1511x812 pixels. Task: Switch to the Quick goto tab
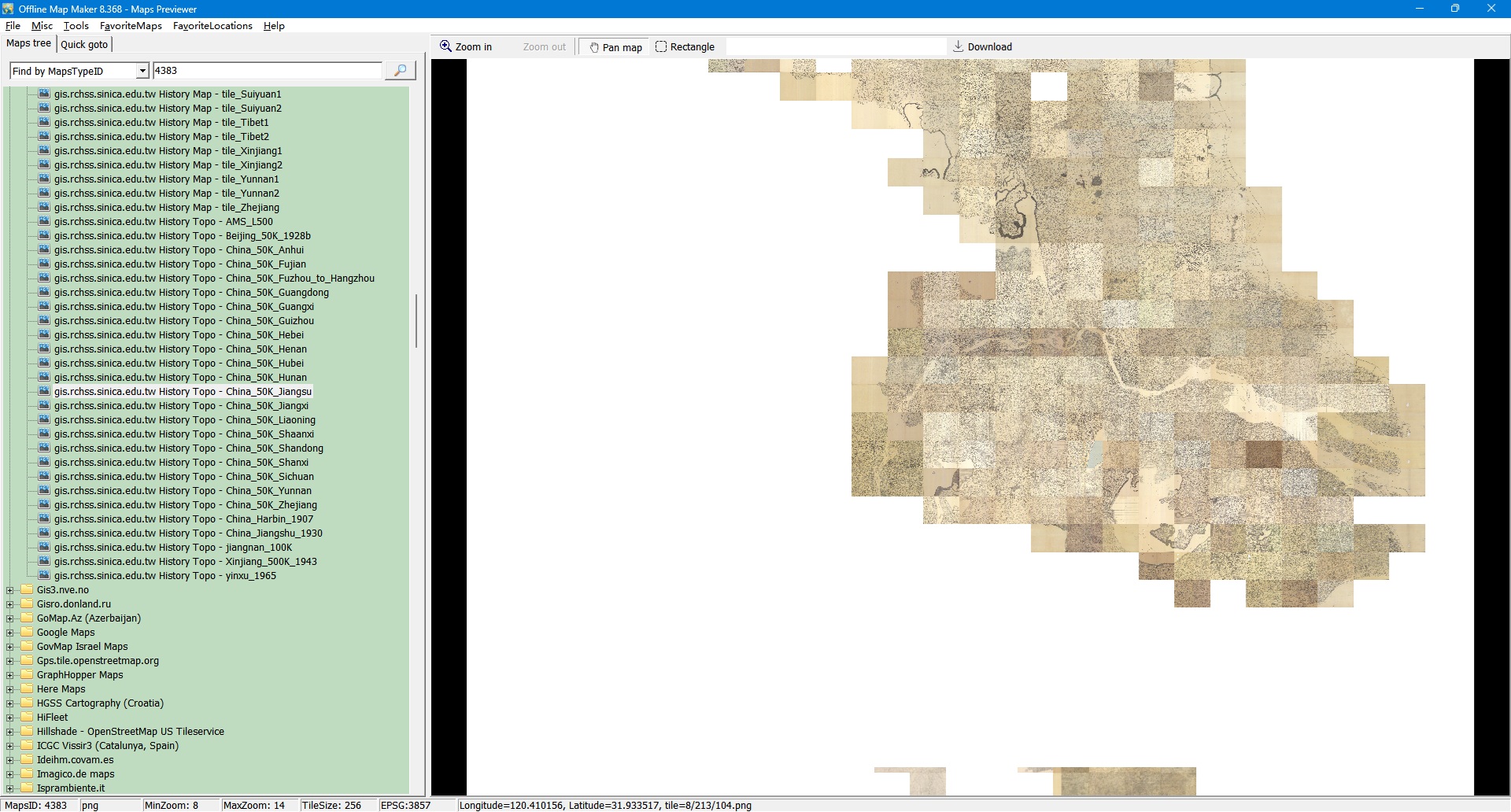coord(84,45)
